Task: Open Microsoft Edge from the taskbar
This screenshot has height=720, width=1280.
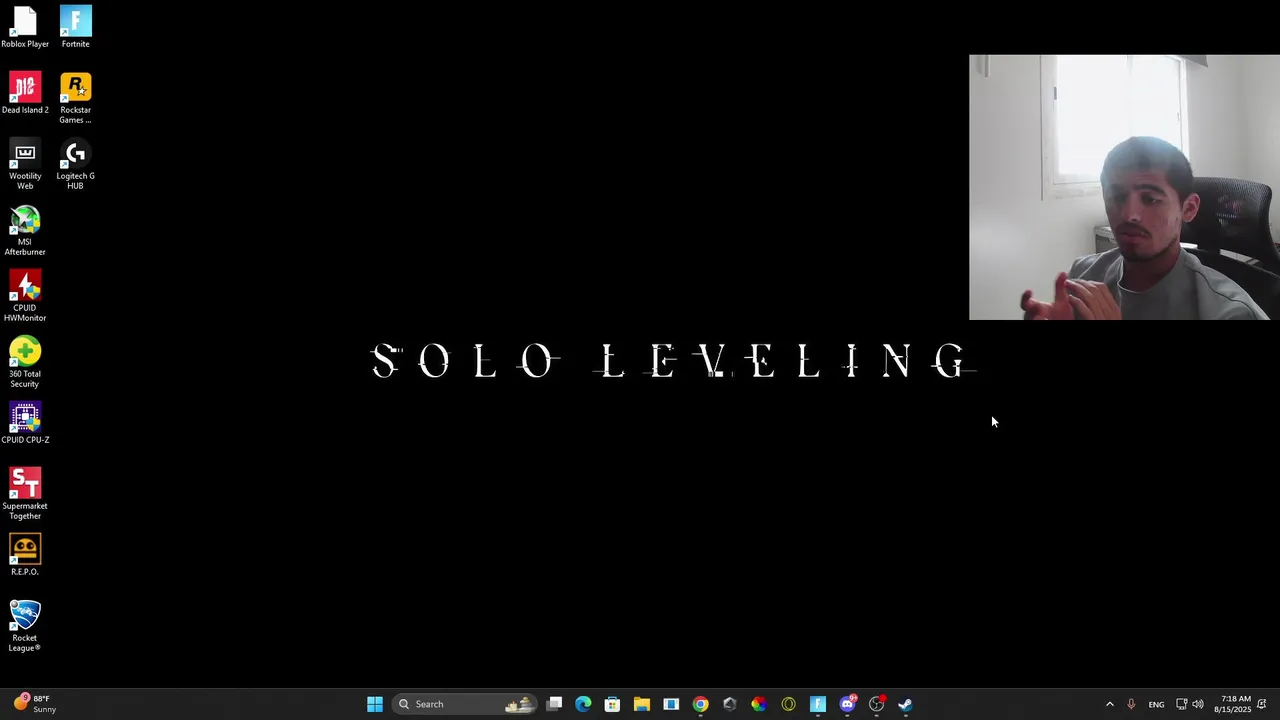Action: [583, 704]
